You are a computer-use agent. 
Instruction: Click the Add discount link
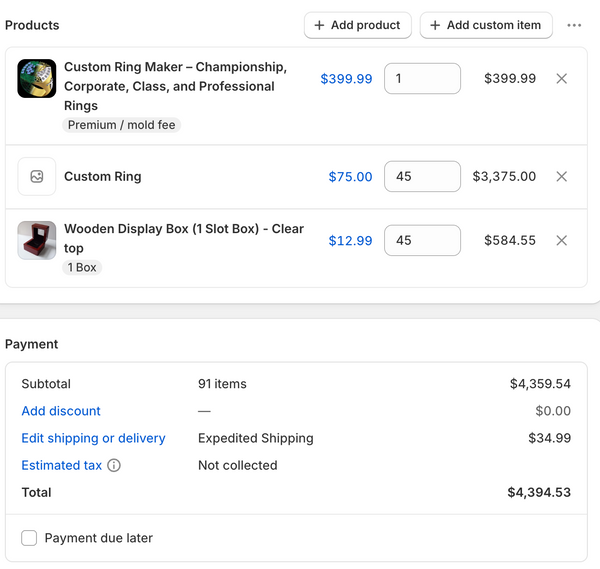[61, 411]
